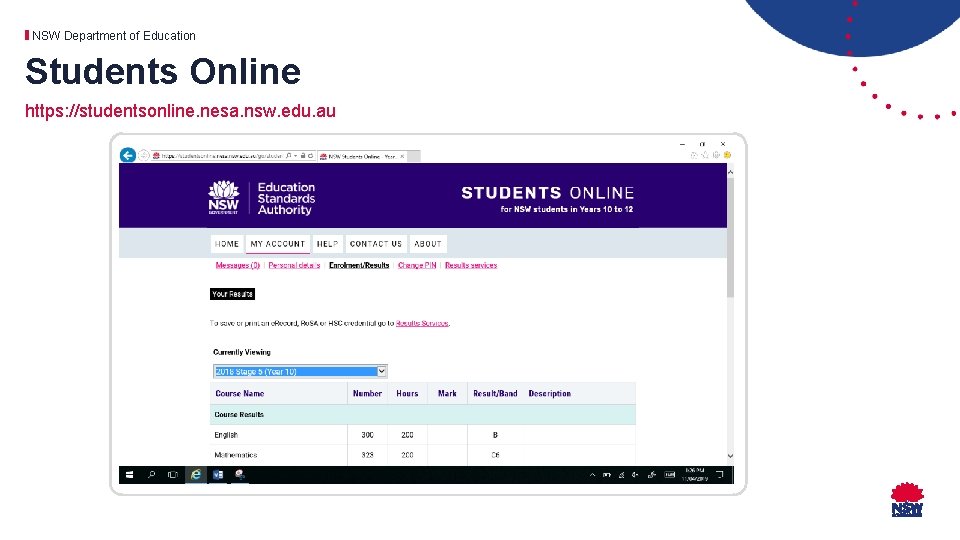Follow the Results Services link in the paragraph
This screenshot has width=960, height=540.
422,323
